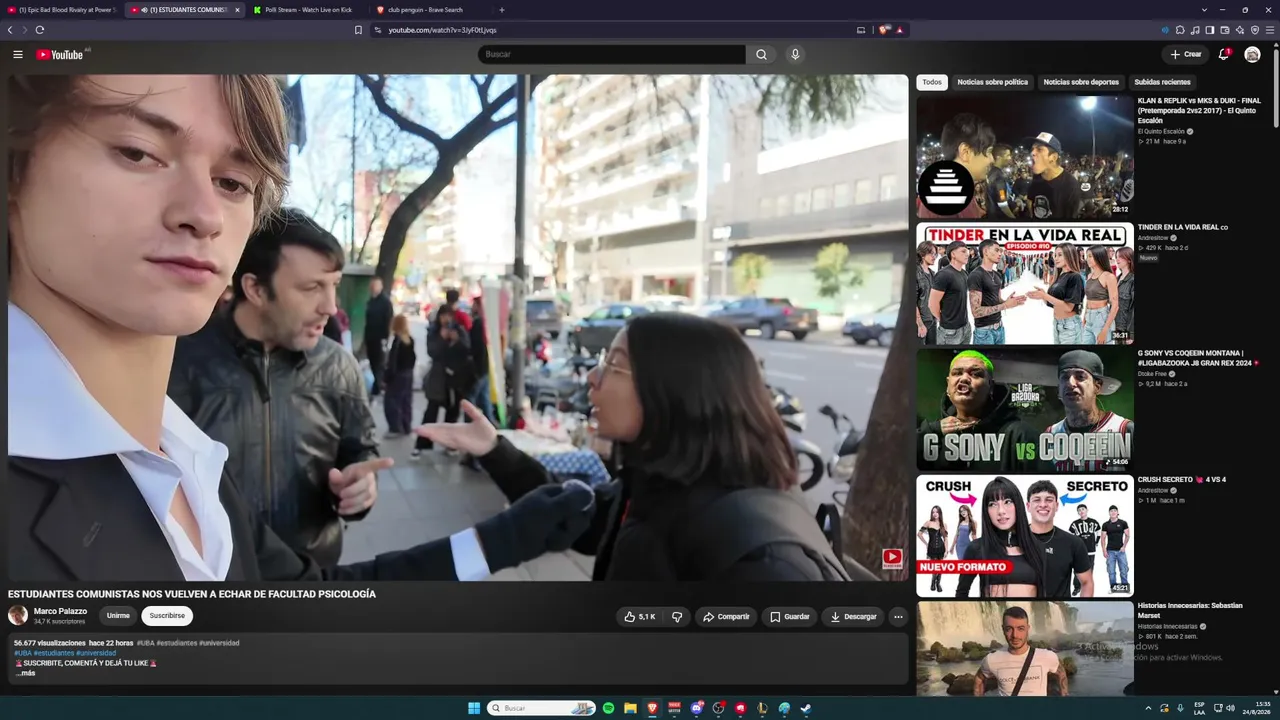Screen dimensions: 1280x720
Task: Click the Suscribirse button
Action: point(167,616)
